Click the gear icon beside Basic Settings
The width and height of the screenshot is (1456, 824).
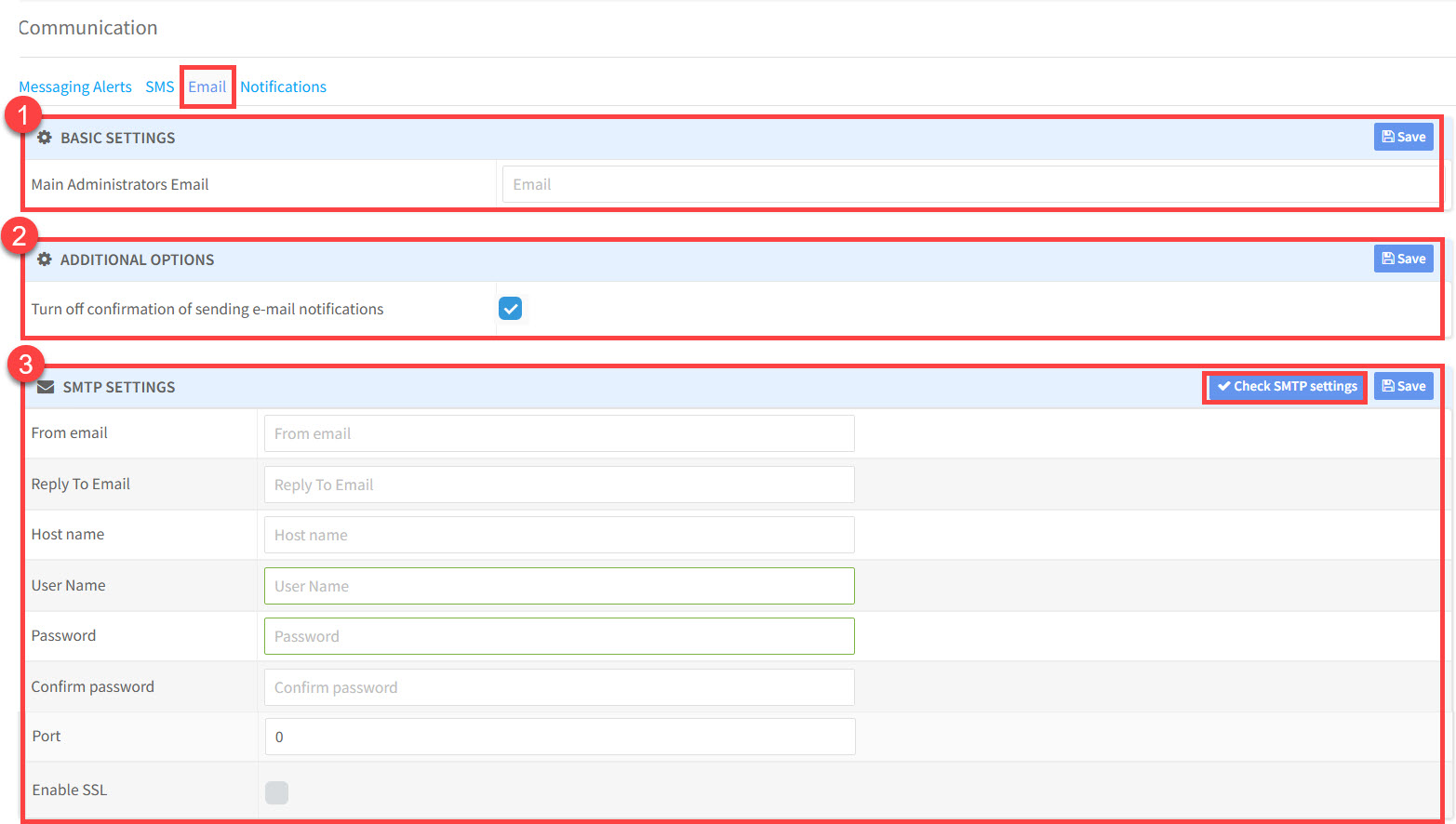45,138
